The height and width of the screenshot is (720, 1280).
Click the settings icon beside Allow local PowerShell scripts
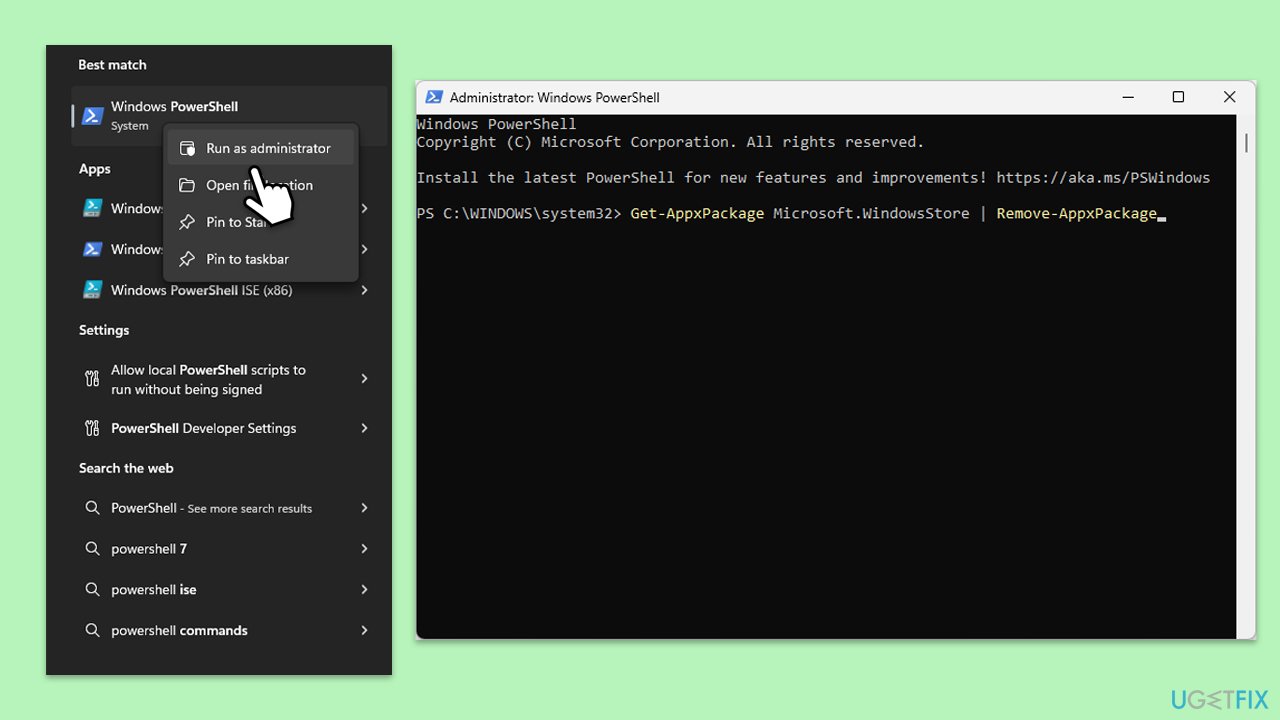pyautogui.click(x=92, y=379)
